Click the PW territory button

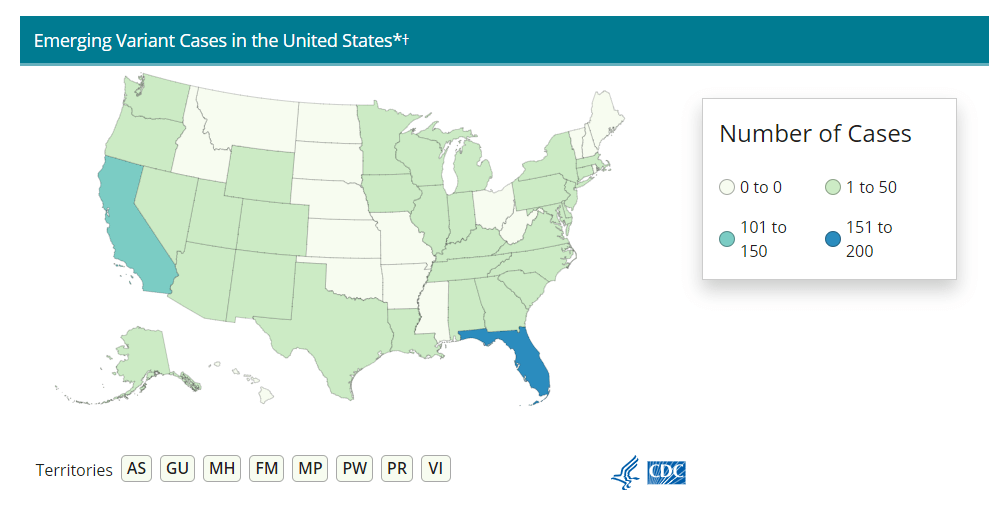(354, 468)
